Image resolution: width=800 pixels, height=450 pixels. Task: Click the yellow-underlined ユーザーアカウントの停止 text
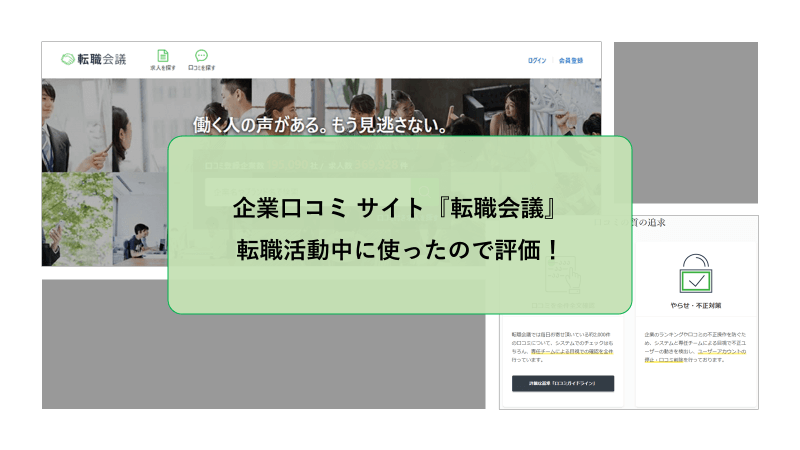pyautogui.click(x=721, y=352)
